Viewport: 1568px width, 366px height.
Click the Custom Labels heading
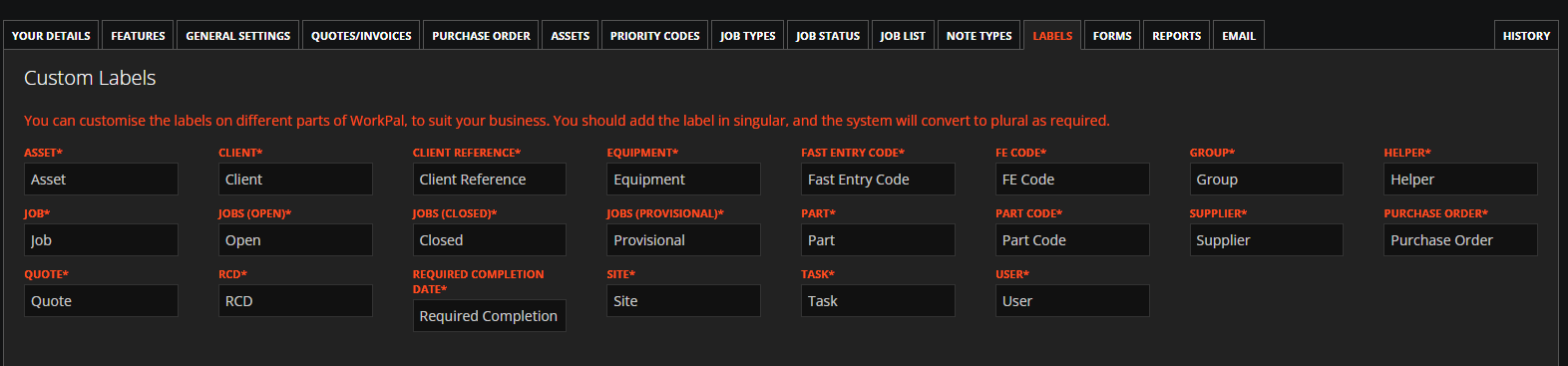(90, 78)
